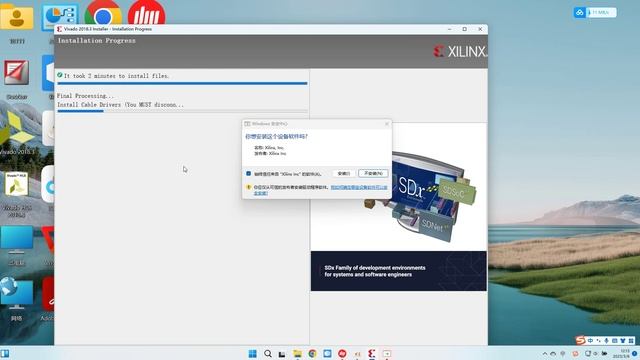Click the SDx Family development environments banner
This screenshot has height=360, width=640.
click(398, 271)
